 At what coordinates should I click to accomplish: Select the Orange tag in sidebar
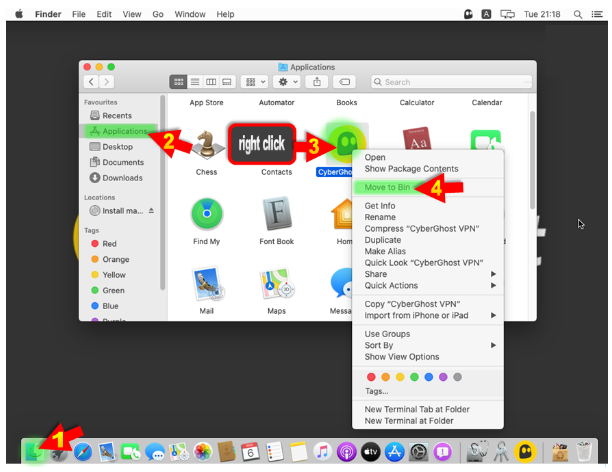[x=110, y=259]
